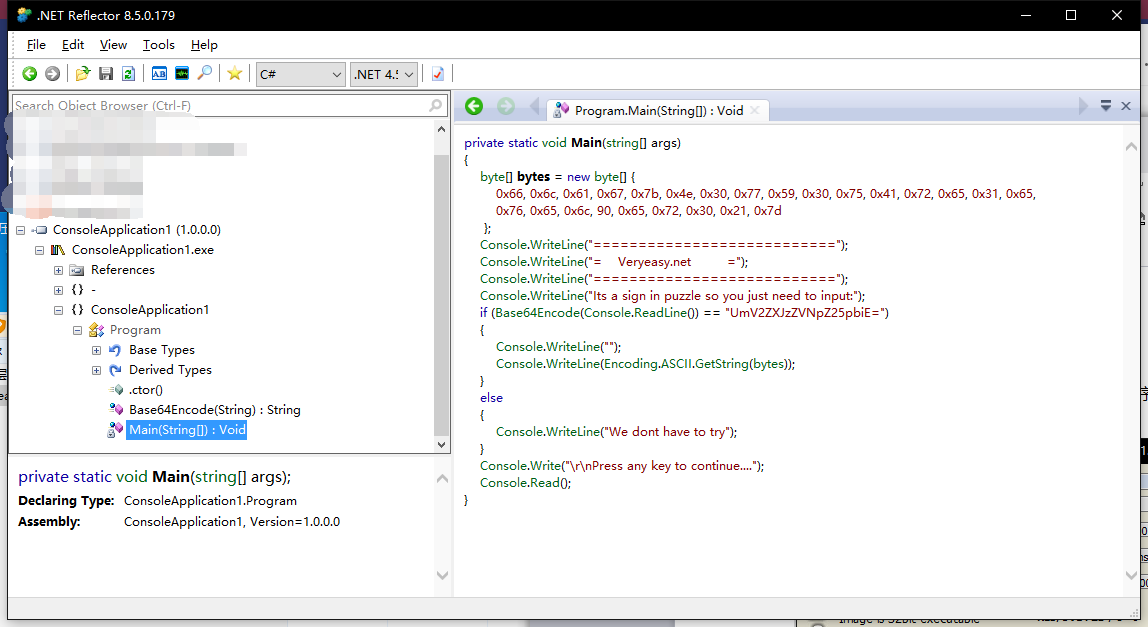Click the tab strip left triangle arrow
The height and width of the screenshot is (627, 1148).
534,107
